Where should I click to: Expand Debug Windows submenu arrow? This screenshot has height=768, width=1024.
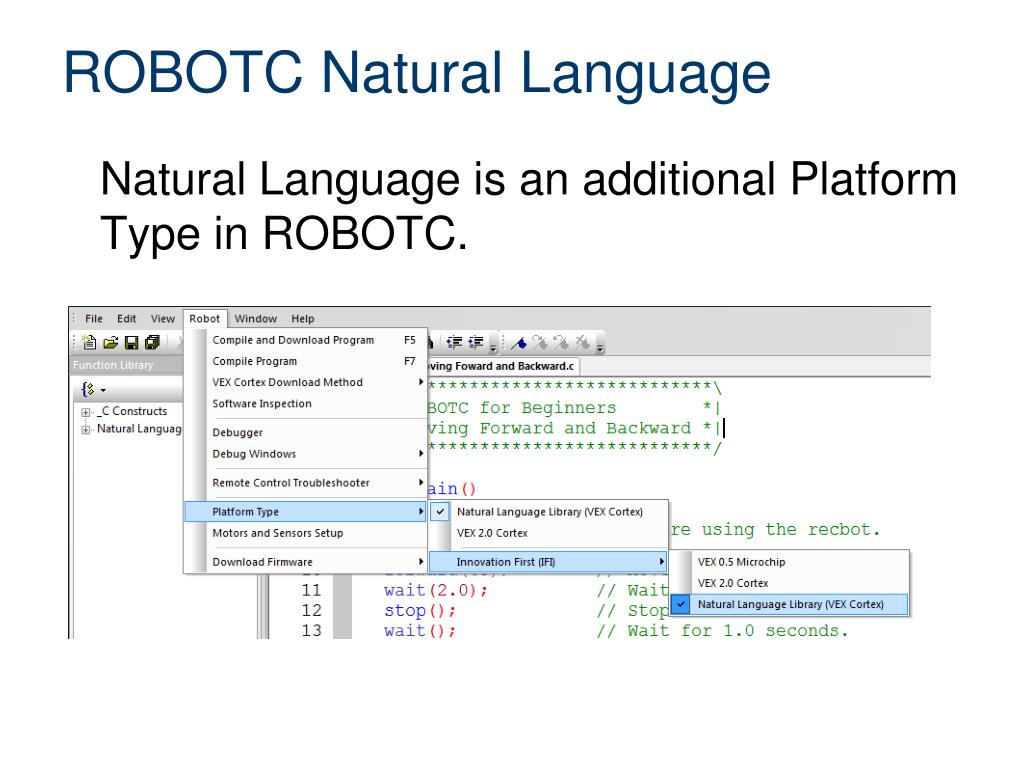click(x=421, y=453)
